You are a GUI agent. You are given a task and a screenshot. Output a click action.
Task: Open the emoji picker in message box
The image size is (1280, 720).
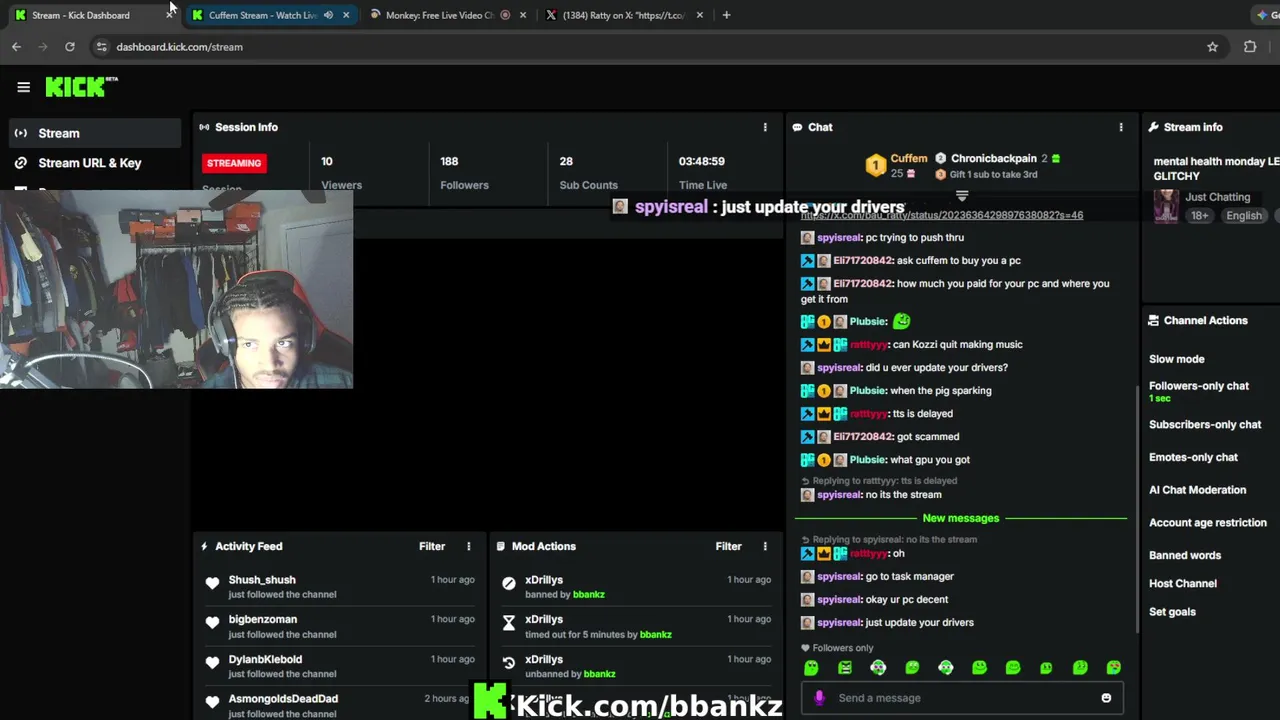click(1106, 698)
